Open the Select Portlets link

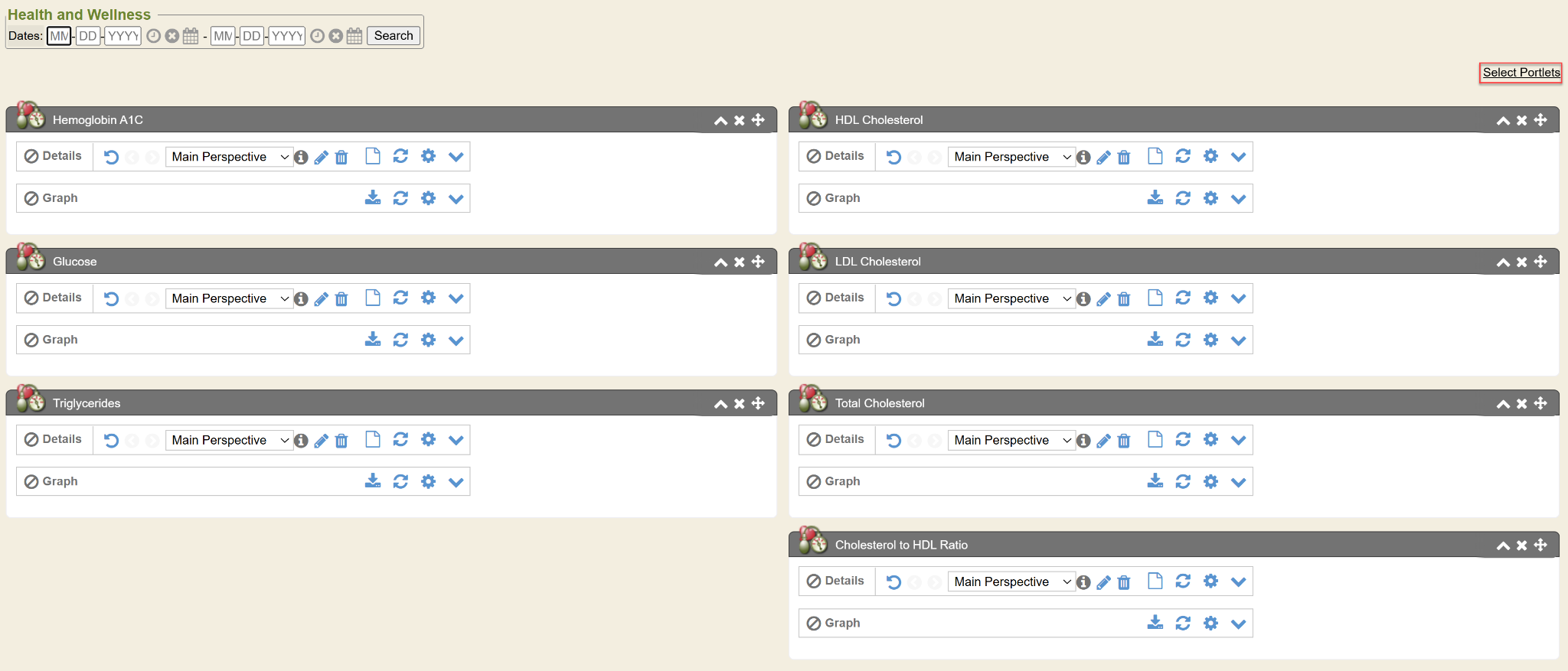pyautogui.click(x=1521, y=73)
